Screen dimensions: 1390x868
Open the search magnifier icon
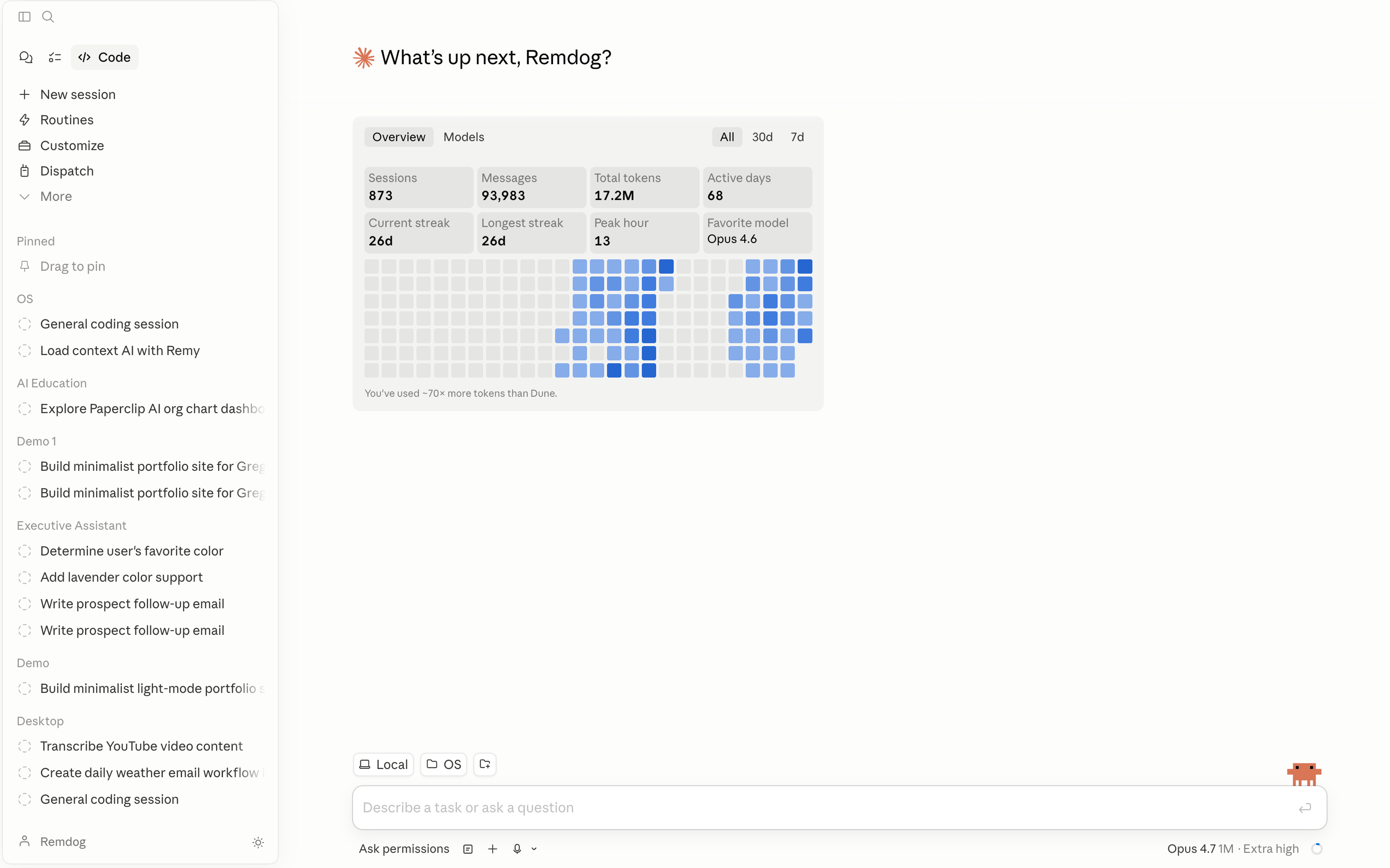pyautogui.click(x=48, y=17)
